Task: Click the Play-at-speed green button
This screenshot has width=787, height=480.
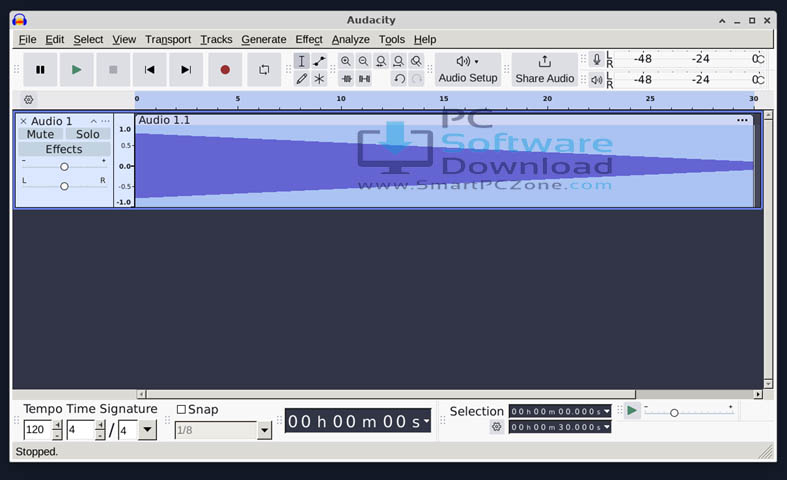Action: pyautogui.click(x=632, y=411)
